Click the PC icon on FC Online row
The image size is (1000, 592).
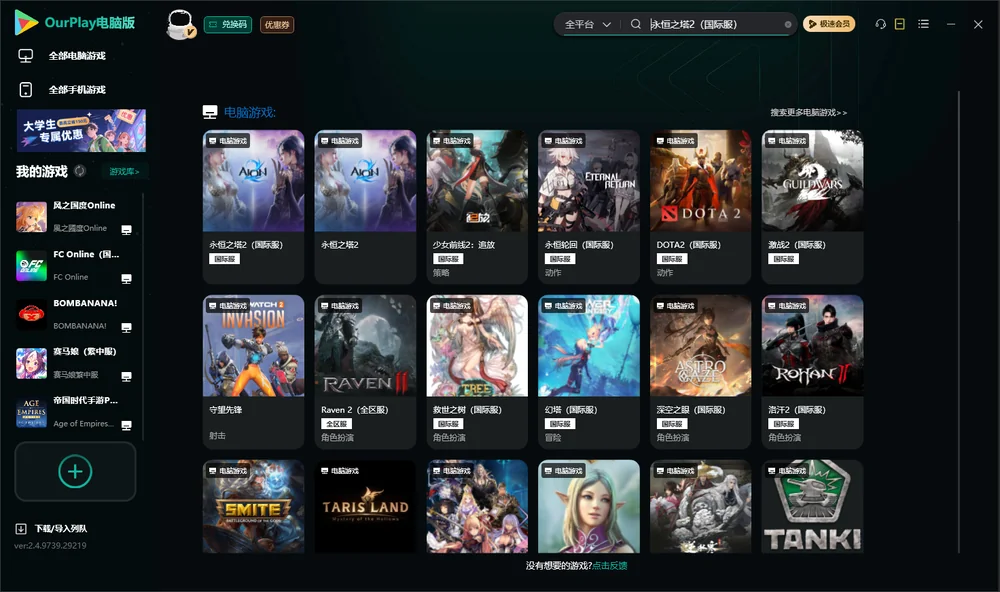126,279
